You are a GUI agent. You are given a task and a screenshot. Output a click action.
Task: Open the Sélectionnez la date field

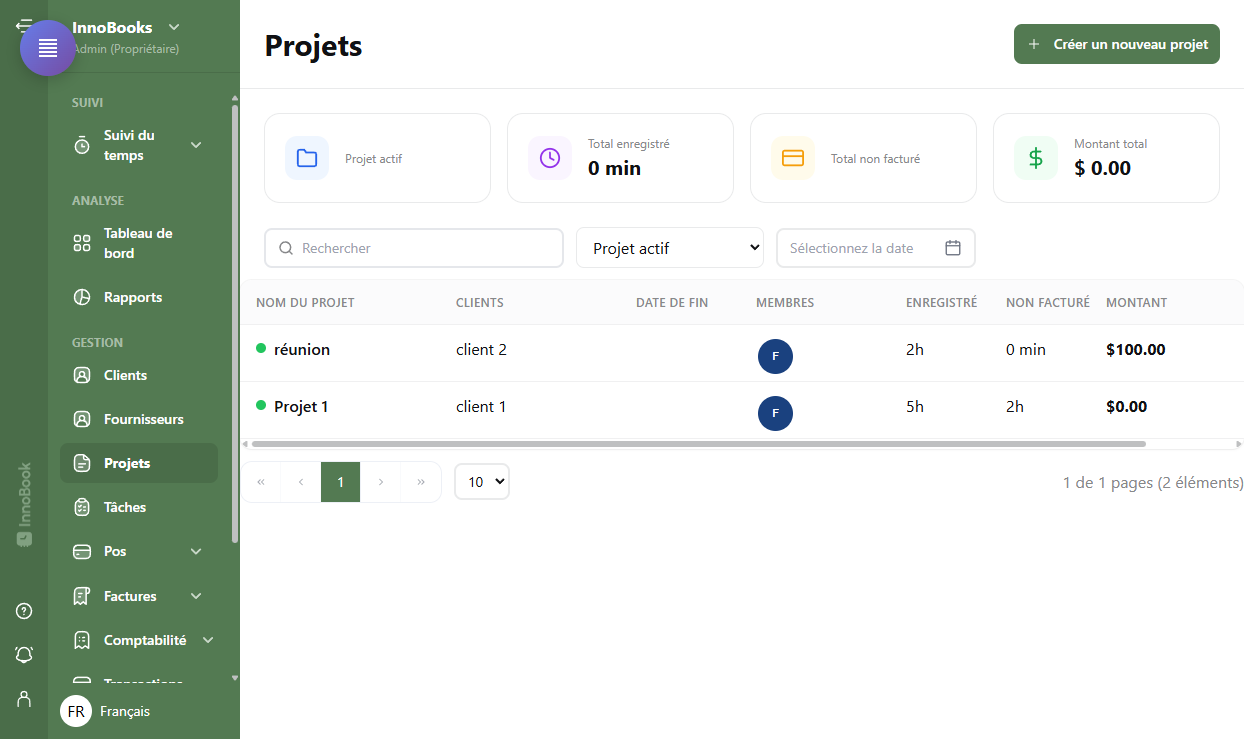(x=876, y=248)
